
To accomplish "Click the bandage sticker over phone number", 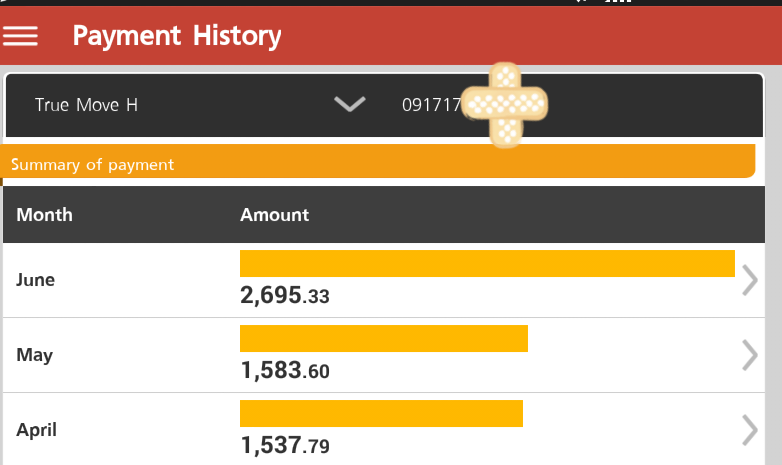I will 508,103.
